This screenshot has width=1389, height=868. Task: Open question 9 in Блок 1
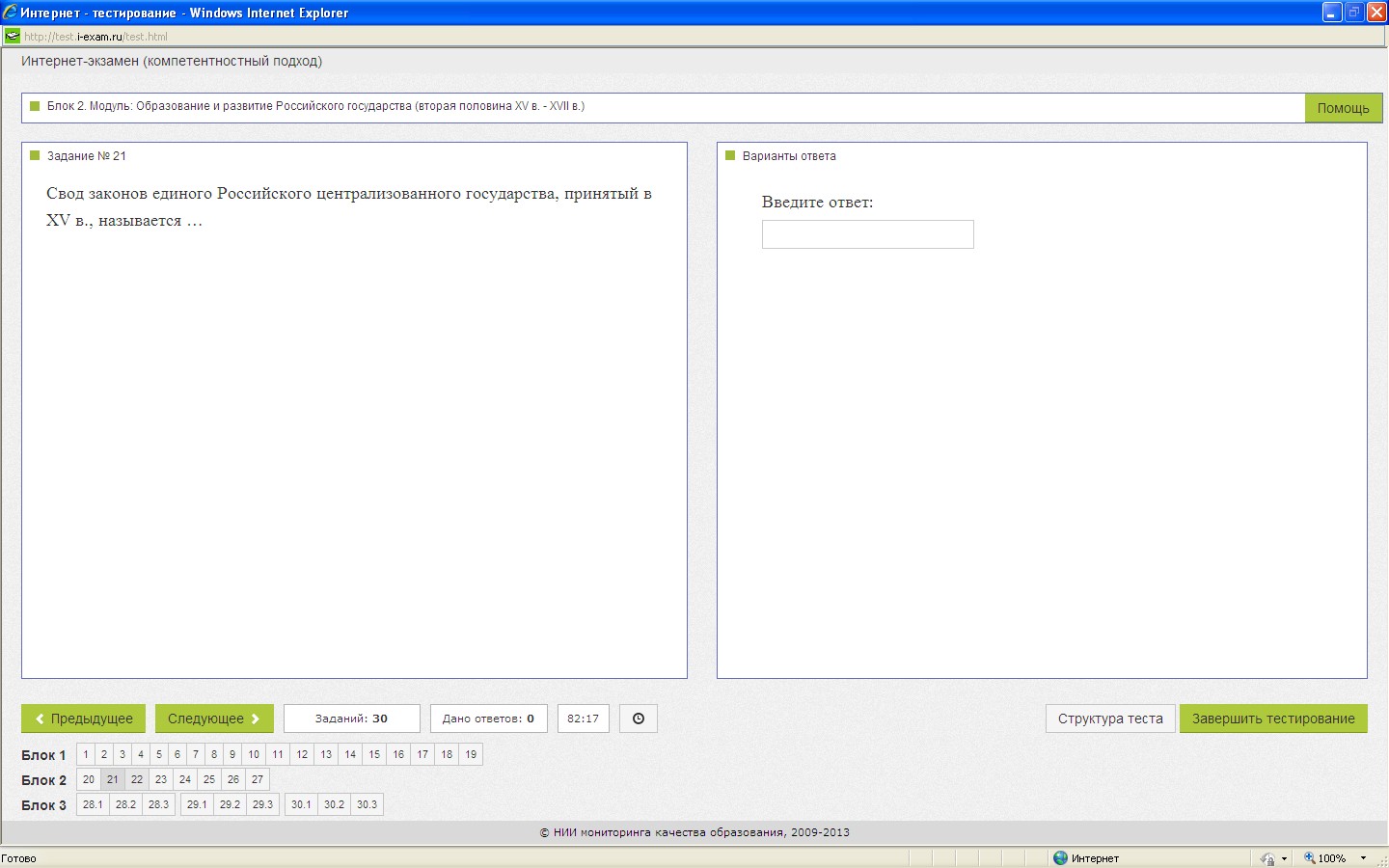coord(232,754)
